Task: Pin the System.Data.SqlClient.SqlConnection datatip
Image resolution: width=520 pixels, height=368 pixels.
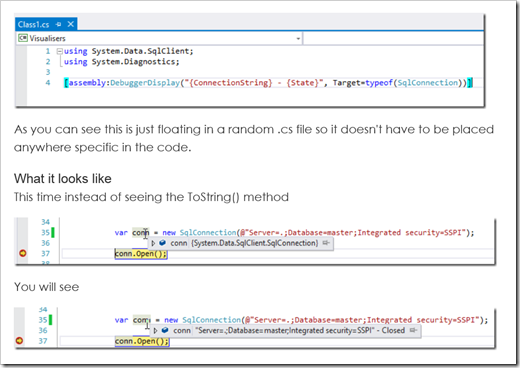Action: (x=326, y=243)
